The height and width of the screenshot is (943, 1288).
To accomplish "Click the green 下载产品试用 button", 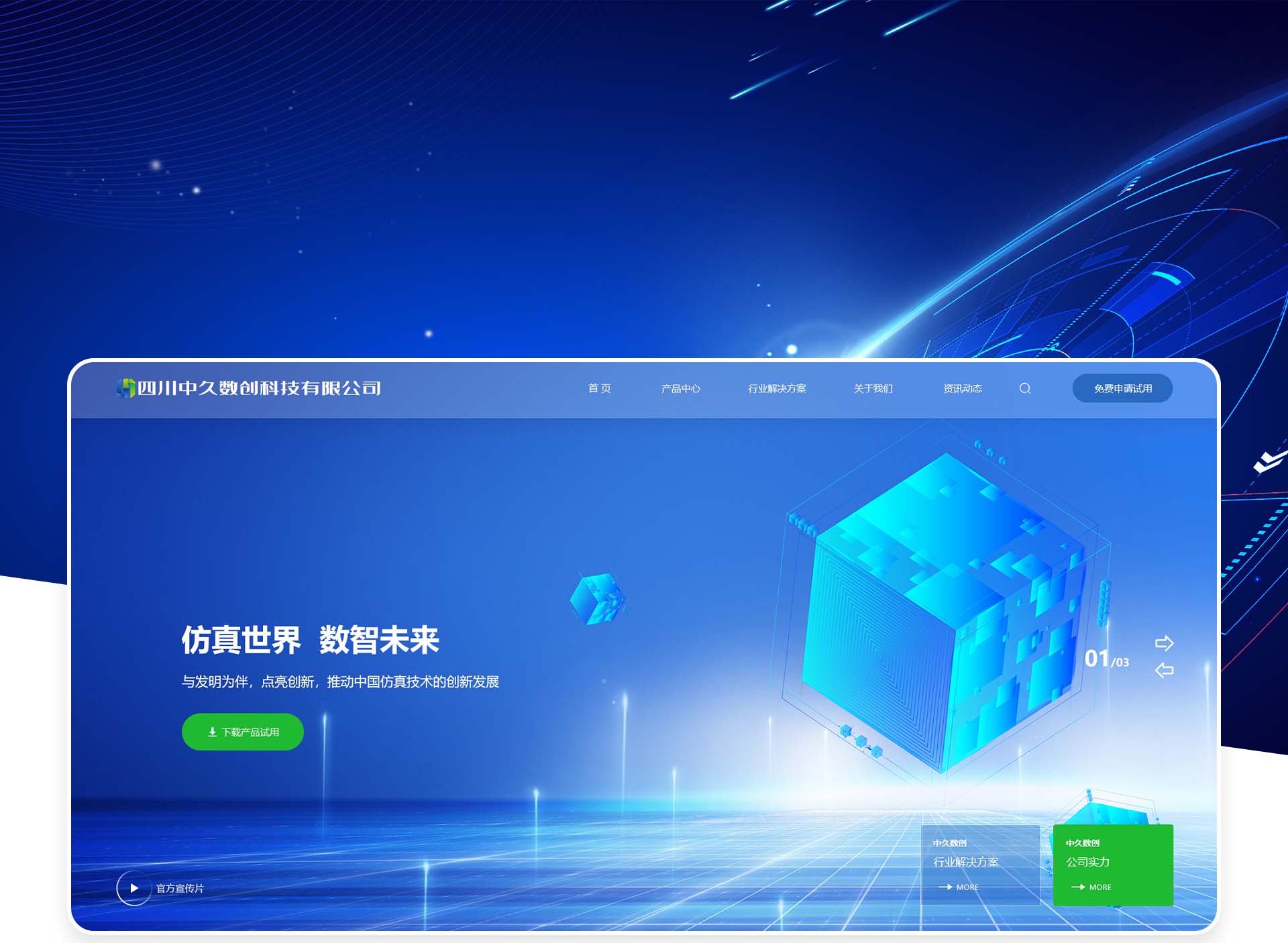I will pos(243,732).
